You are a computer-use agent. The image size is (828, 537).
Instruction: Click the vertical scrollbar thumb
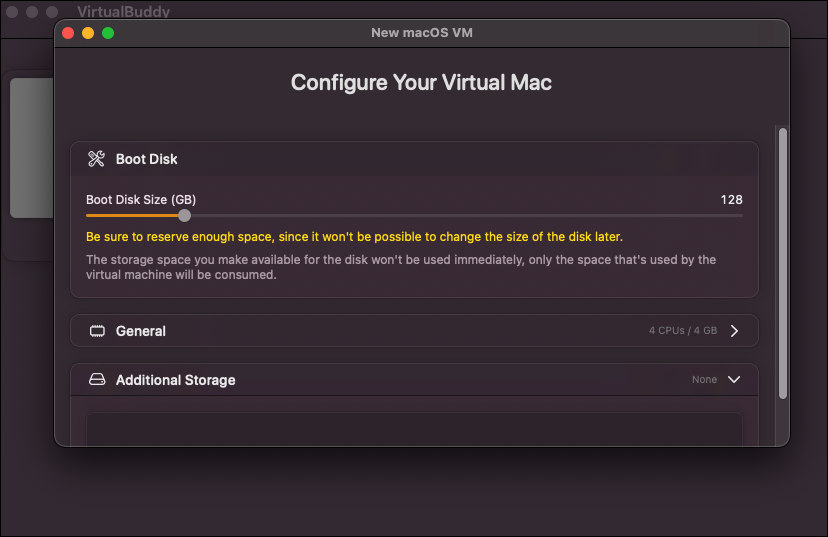(x=783, y=263)
